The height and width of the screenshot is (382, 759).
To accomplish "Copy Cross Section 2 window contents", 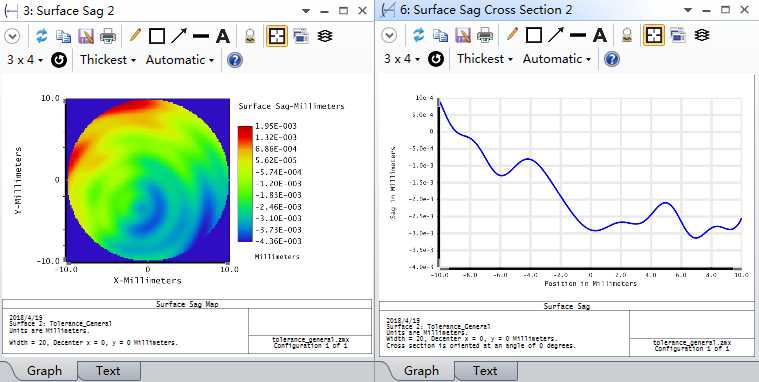I will point(440,35).
